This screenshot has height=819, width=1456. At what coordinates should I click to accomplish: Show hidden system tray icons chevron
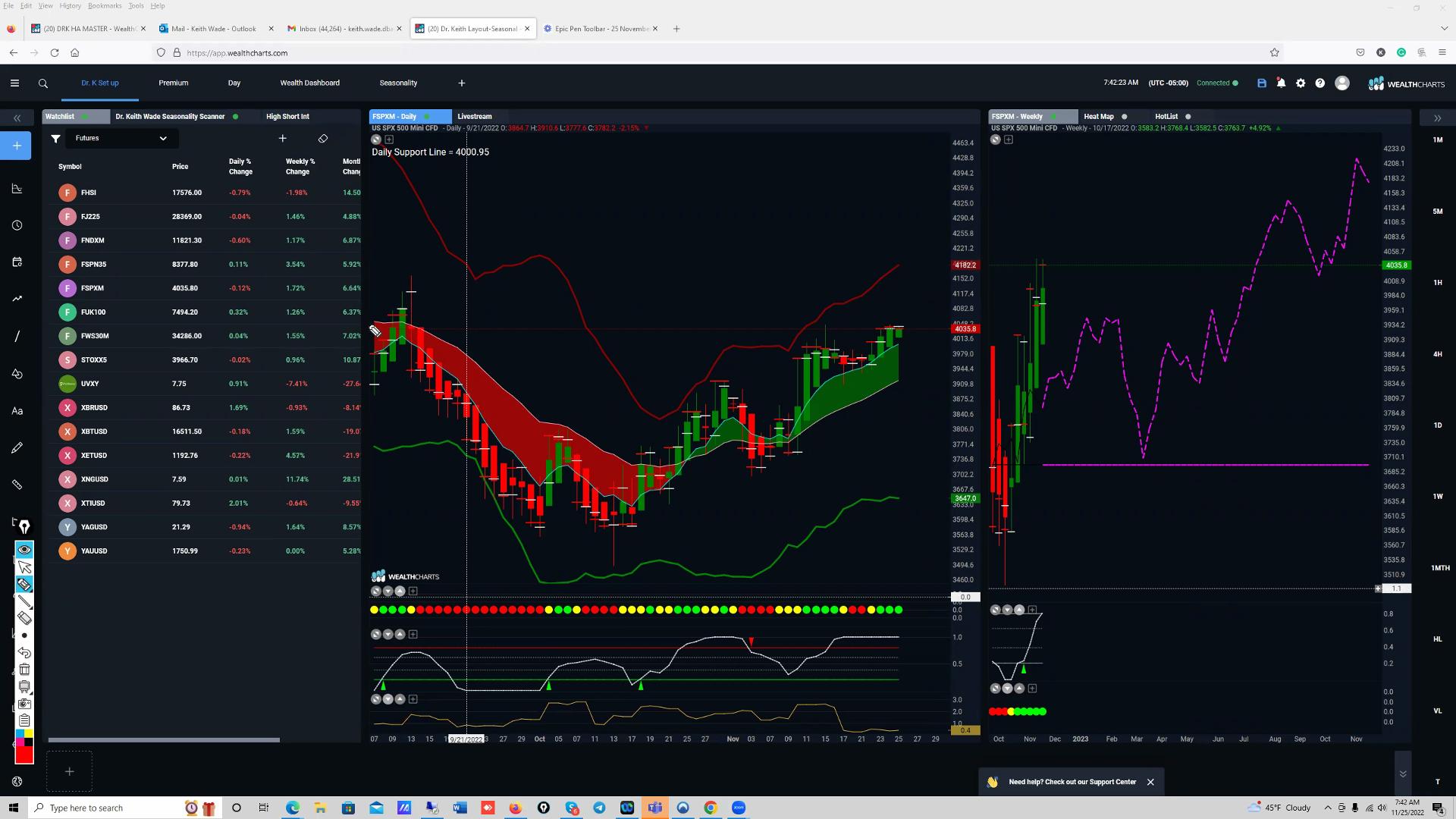(1328, 808)
